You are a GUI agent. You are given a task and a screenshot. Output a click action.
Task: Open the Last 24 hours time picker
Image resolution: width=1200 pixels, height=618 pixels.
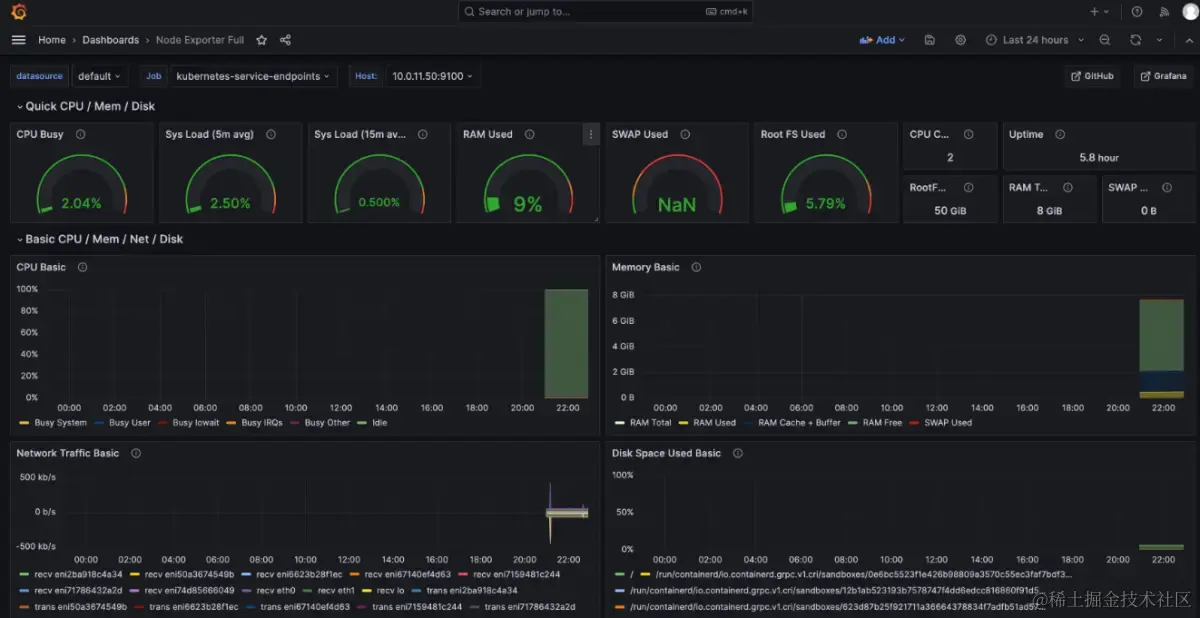coord(1034,40)
